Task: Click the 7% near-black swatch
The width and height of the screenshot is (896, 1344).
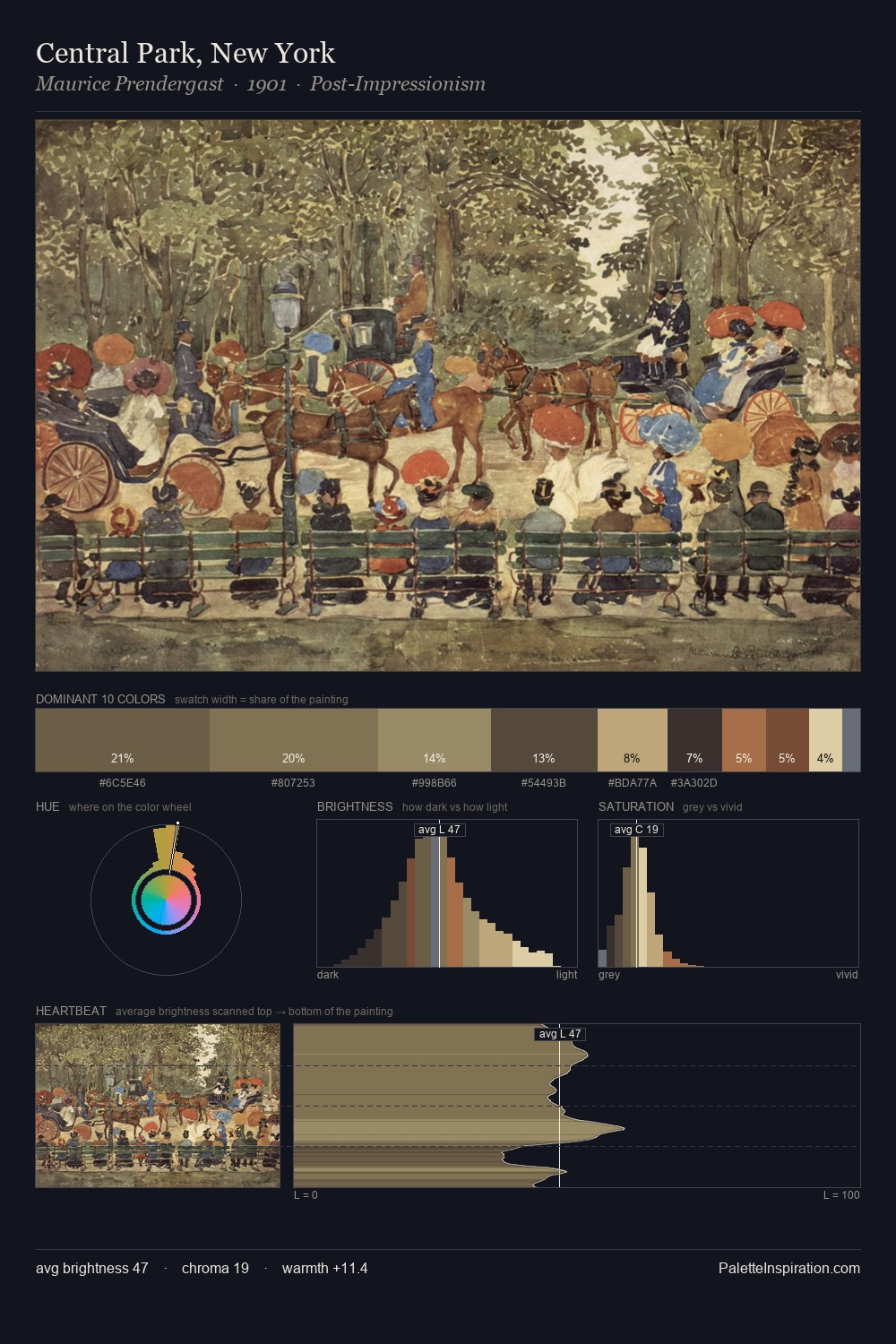Action: click(694, 740)
